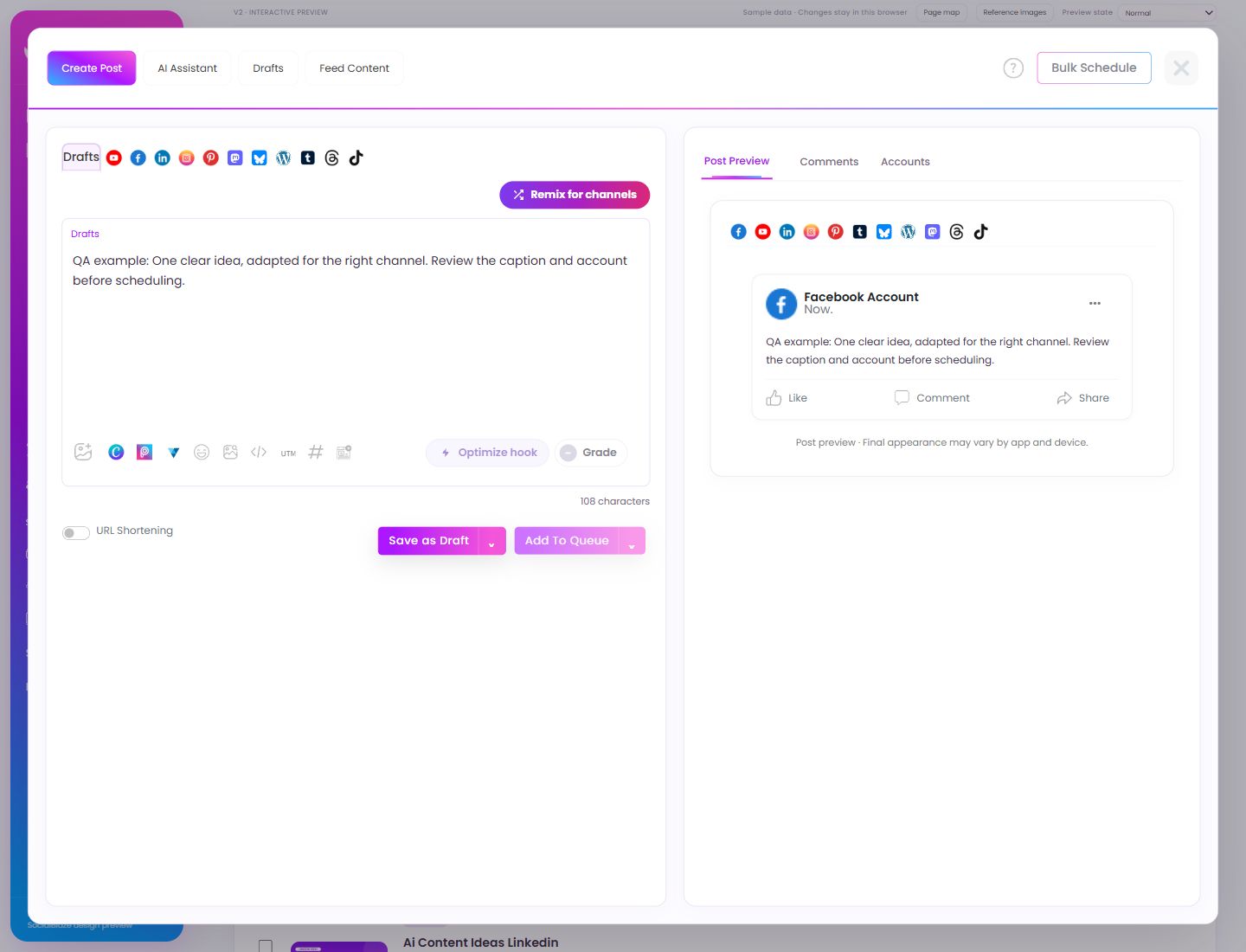Show the Threads preview in Post Preview panel
The height and width of the screenshot is (952, 1246).
(956, 231)
